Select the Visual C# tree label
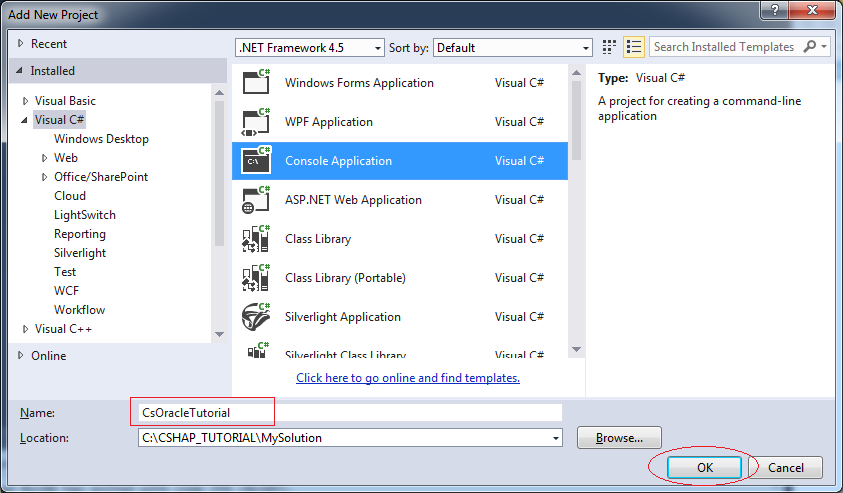This screenshot has width=843, height=493. tap(59, 120)
